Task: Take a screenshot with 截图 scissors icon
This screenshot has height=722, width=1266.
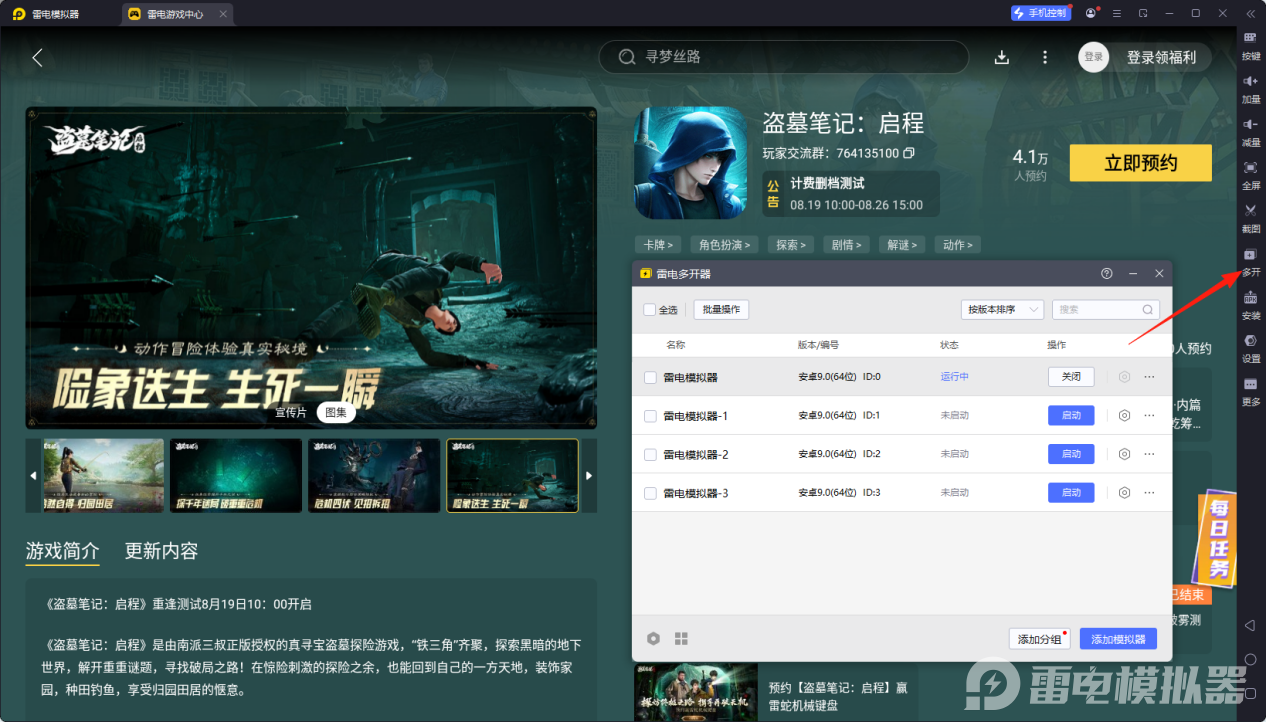Action: (x=1250, y=210)
